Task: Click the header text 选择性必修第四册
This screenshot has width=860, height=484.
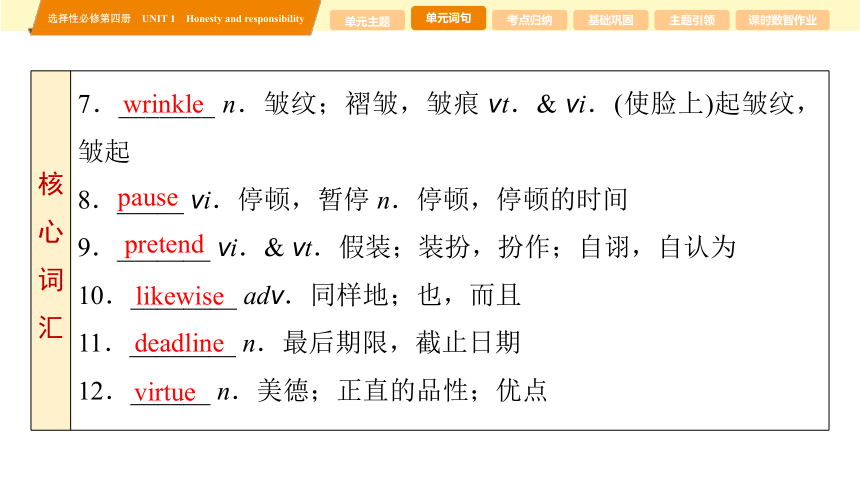Action: coord(89,19)
